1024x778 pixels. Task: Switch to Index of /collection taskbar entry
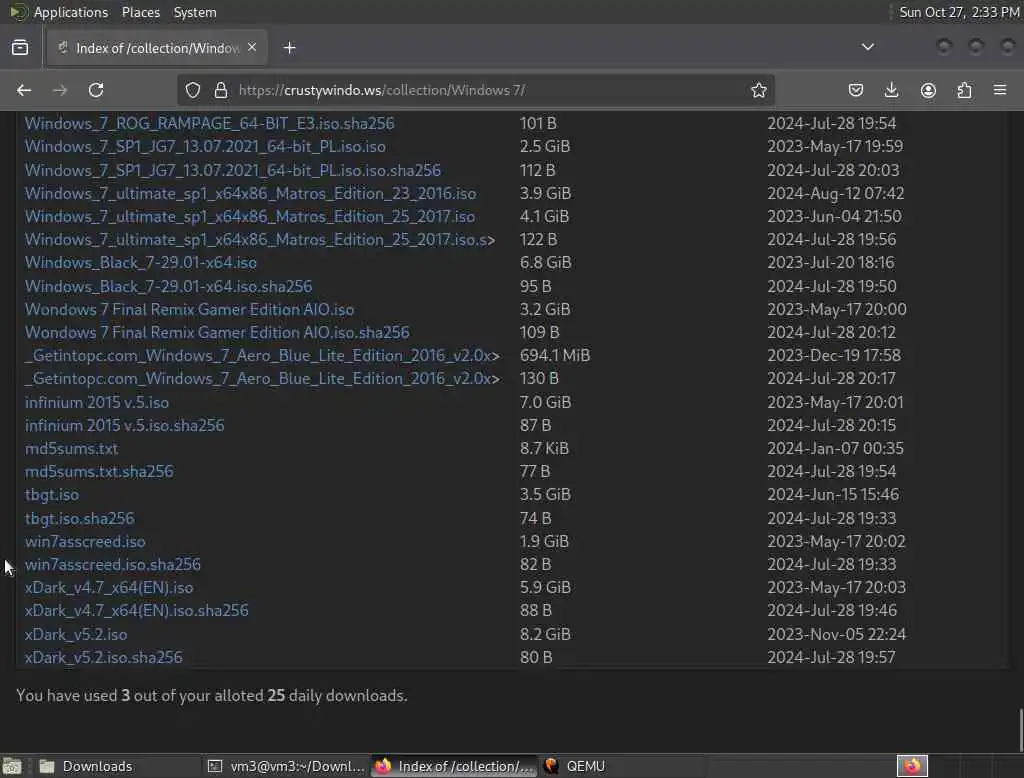(x=454, y=766)
